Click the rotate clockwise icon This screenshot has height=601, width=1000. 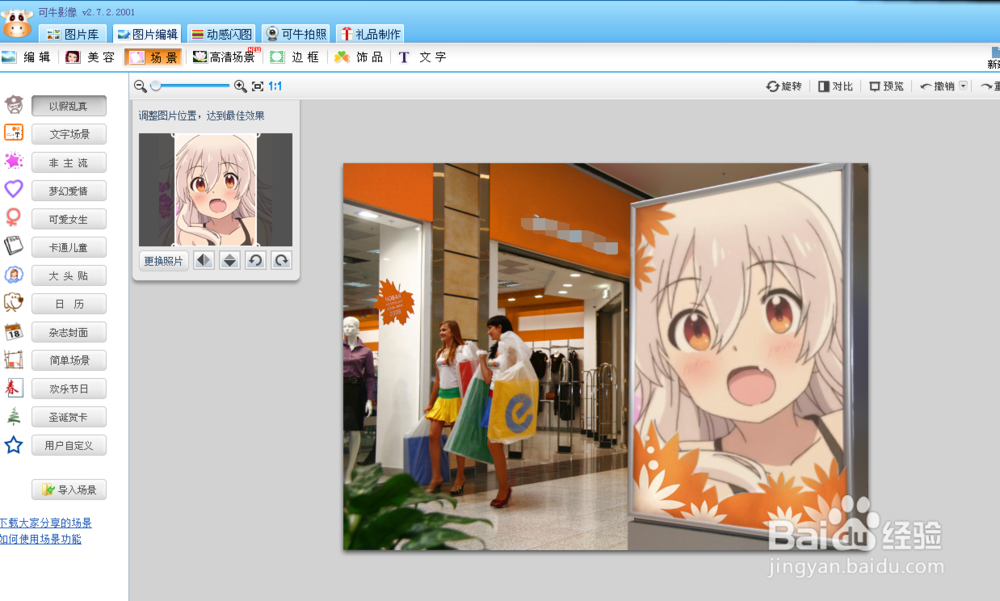pyautogui.click(x=281, y=260)
